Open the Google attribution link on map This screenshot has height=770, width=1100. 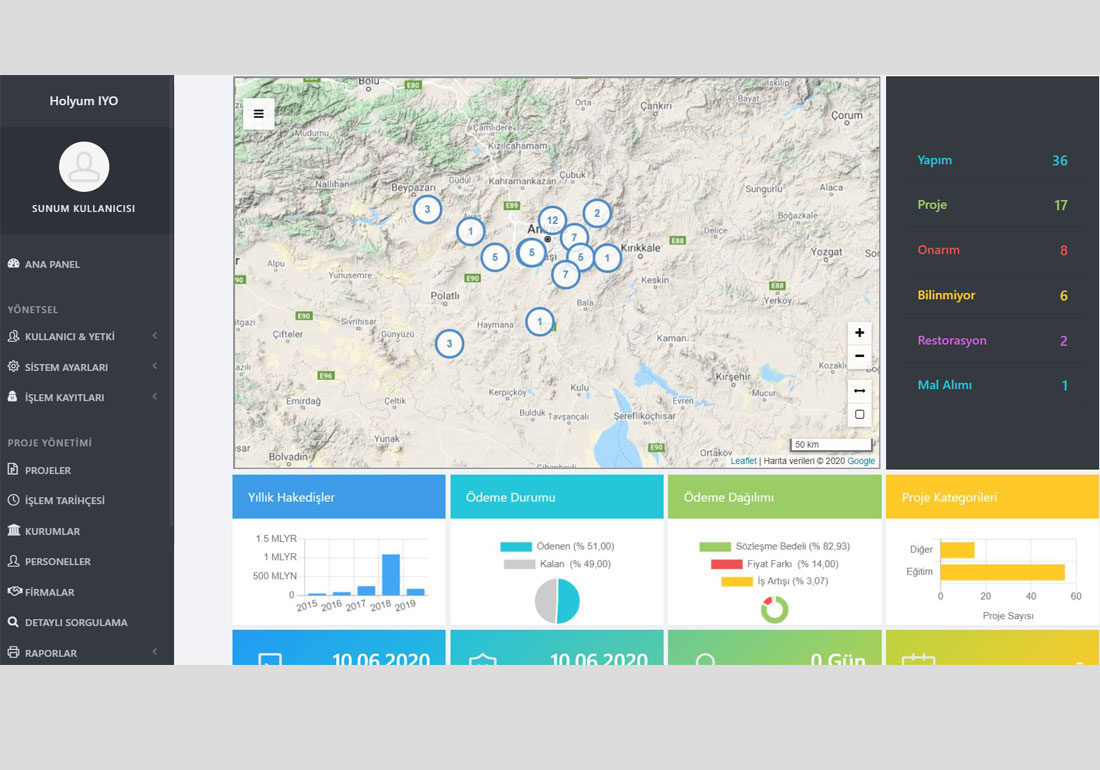coord(861,461)
